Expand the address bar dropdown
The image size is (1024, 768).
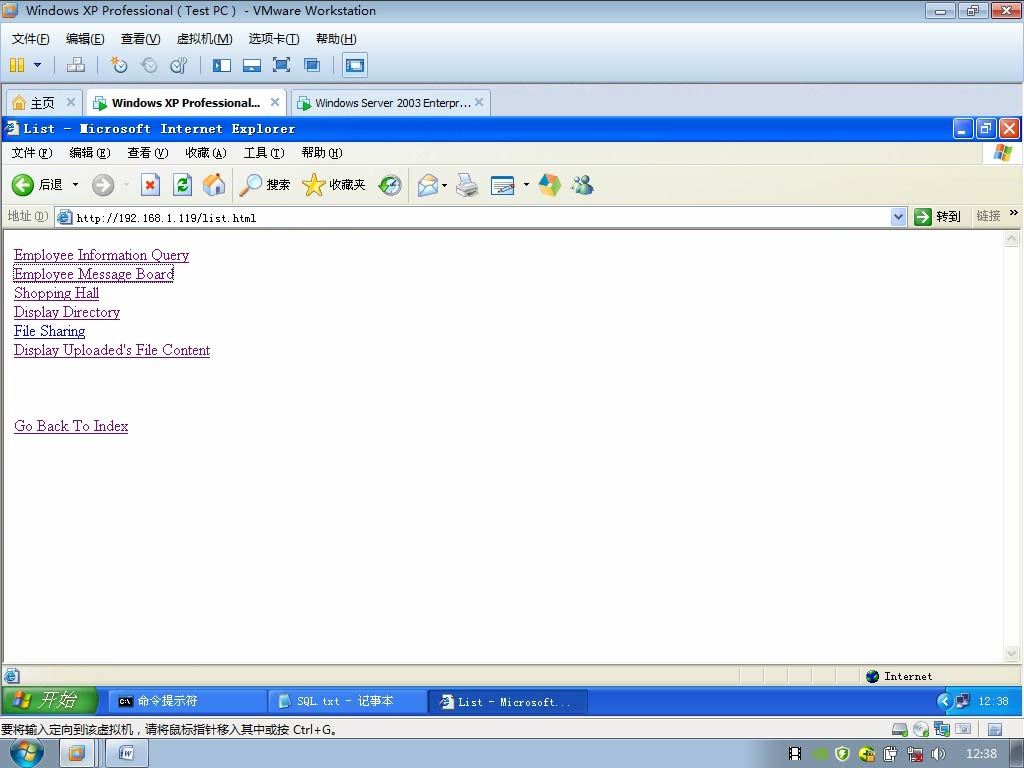tap(899, 217)
